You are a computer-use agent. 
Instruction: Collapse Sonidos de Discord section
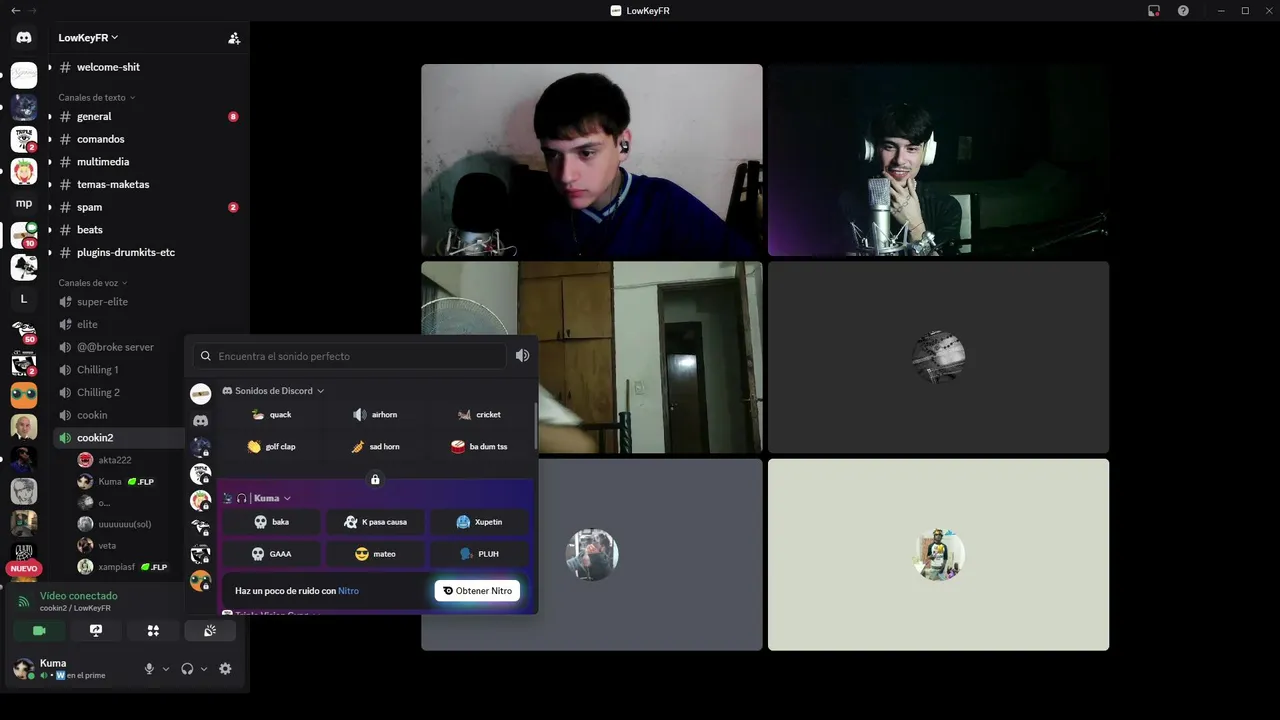273,391
